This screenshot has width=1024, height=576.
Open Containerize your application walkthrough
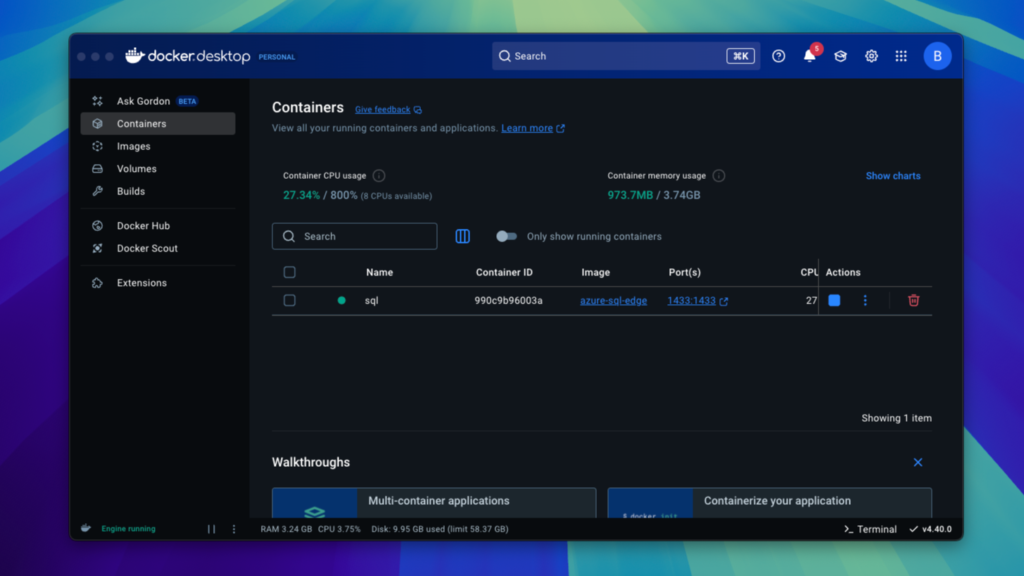point(769,503)
